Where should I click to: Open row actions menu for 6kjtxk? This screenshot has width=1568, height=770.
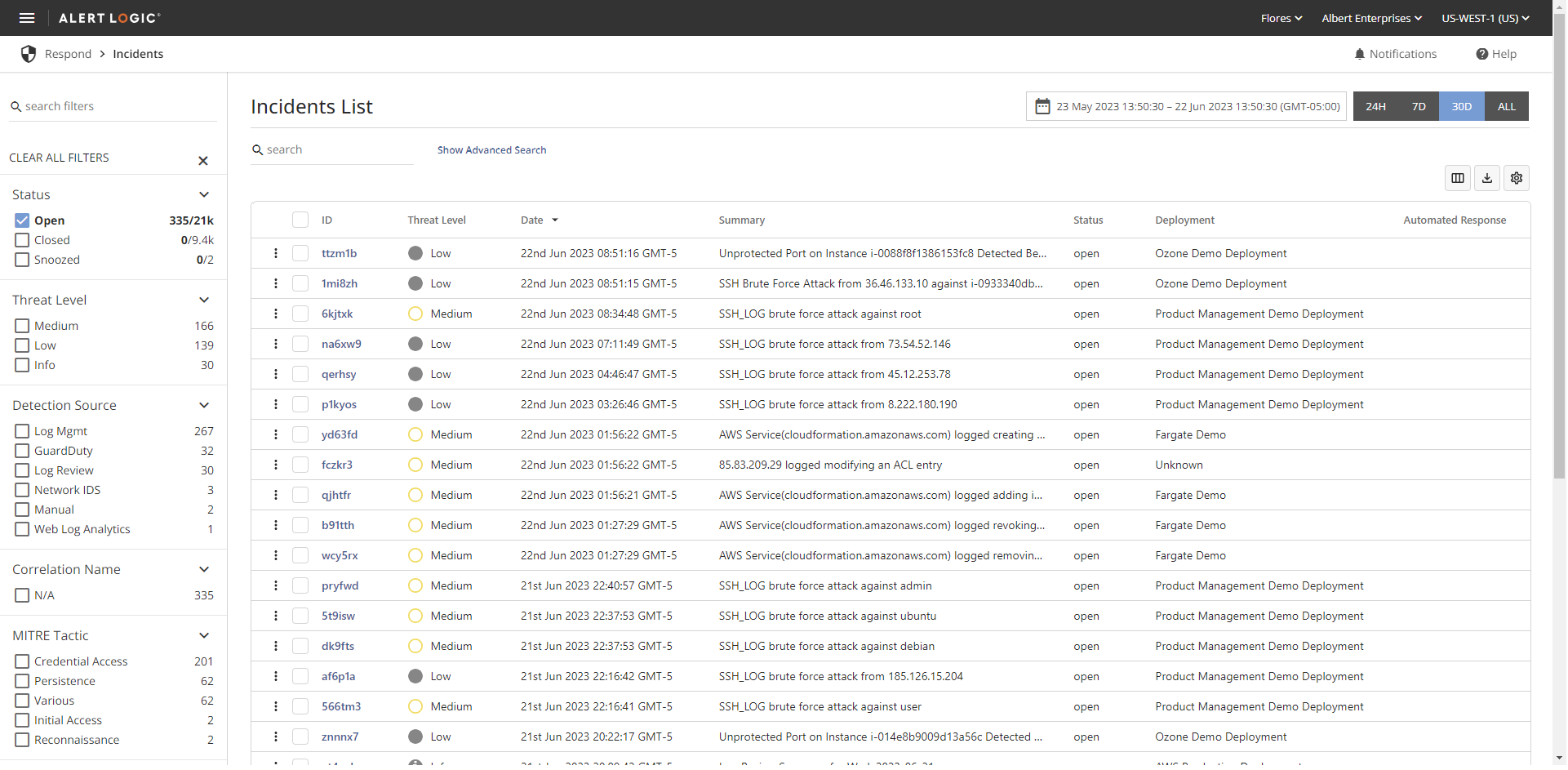point(276,314)
